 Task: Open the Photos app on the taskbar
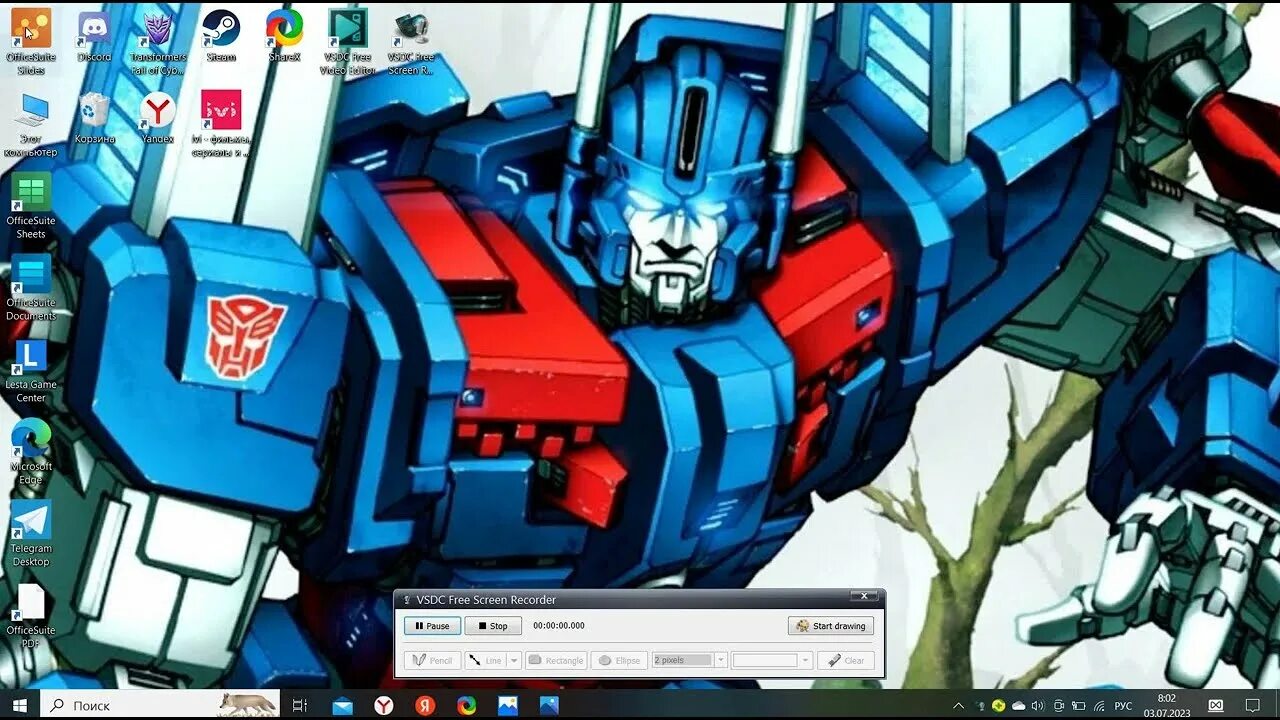[x=508, y=705]
